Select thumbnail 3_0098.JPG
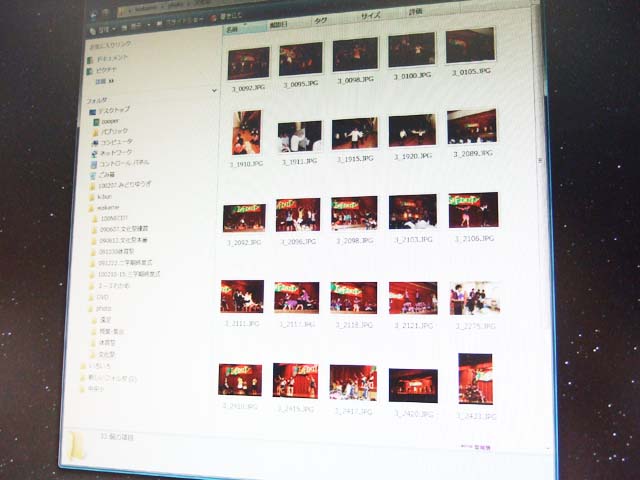The height and width of the screenshot is (480, 640). coord(355,55)
